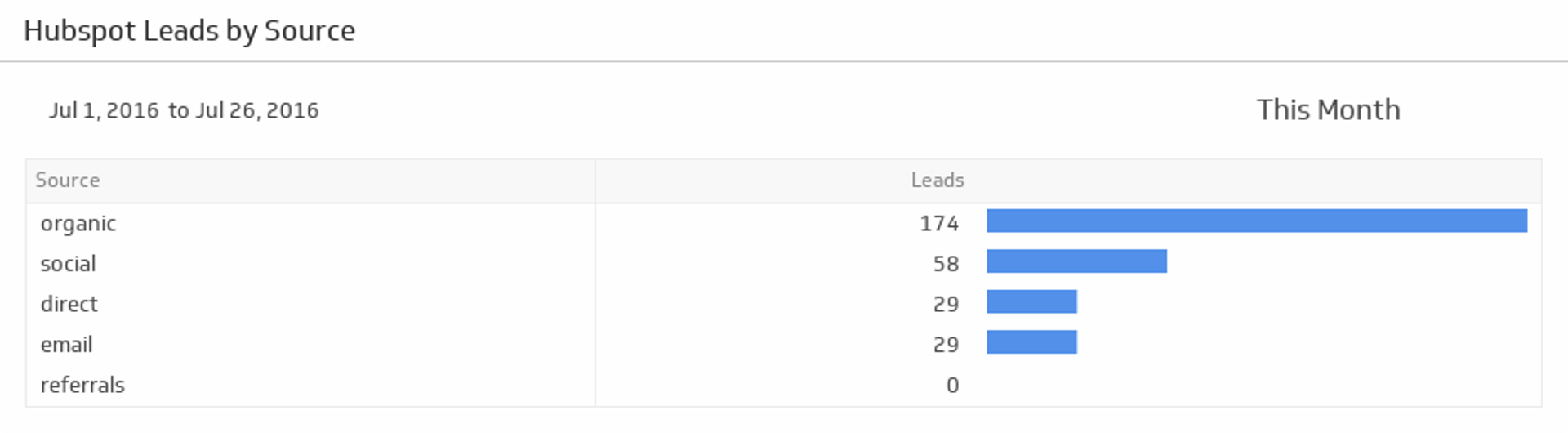Click the blue bar for organic leads
The width and height of the screenshot is (1568, 433).
(1256, 221)
